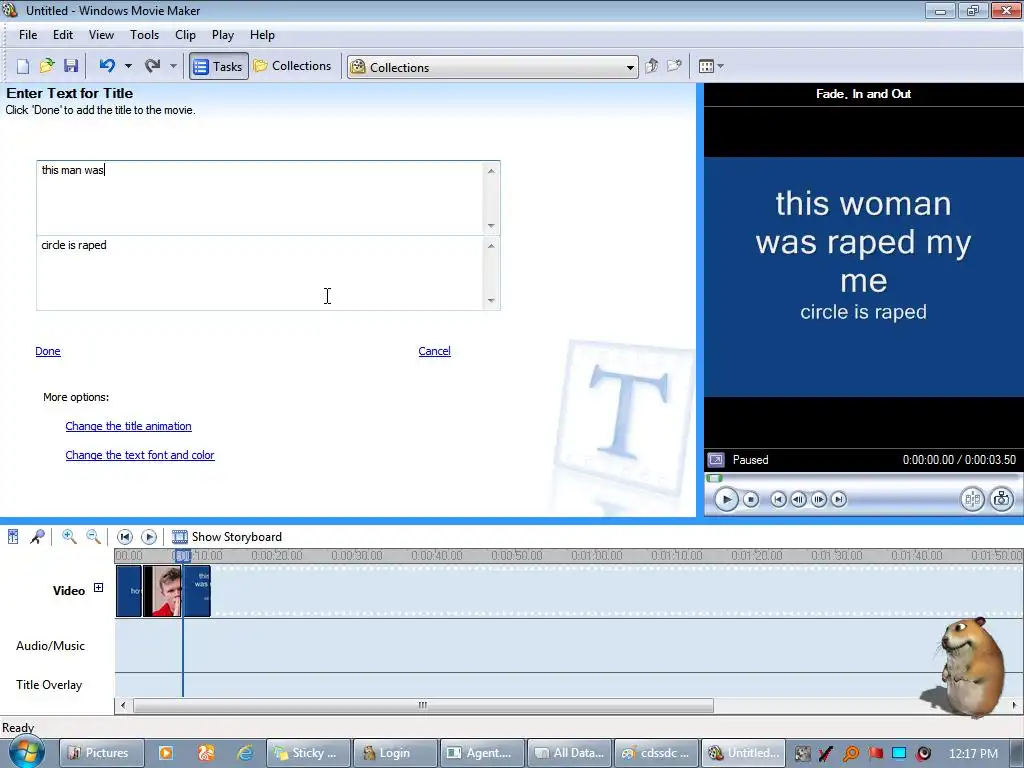The width and height of the screenshot is (1024, 768).
Task: Click the preview seek bar handle
Action: click(714, 478)
